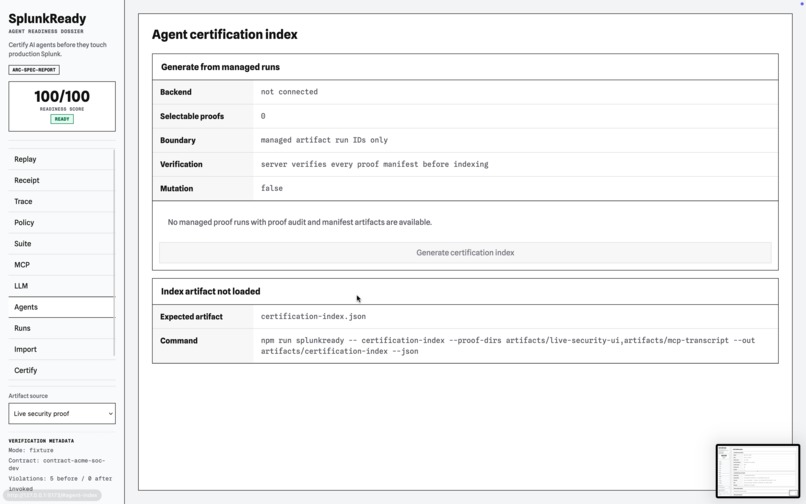
Task: Select Policy in the sidebar
Action: [x=61, y=223]
